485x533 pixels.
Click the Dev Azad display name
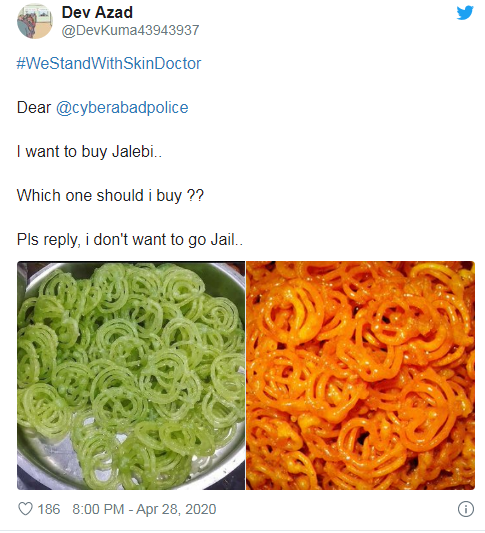click(97, 13)
